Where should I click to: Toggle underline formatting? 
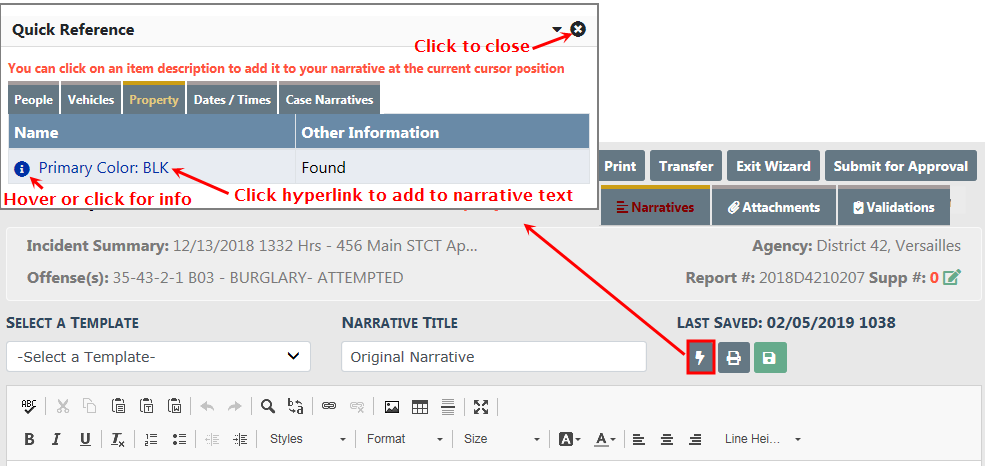click(85, 439)
